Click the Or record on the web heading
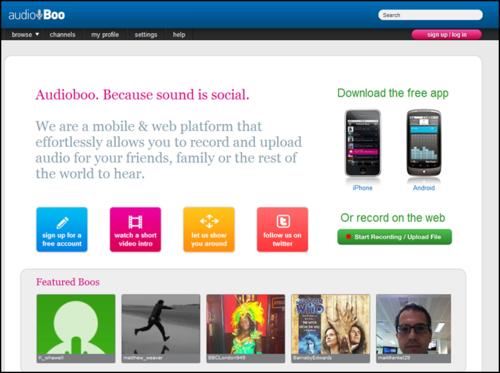Image resolution: width=500 pixels, height=373 pixels. click(393, 218)
